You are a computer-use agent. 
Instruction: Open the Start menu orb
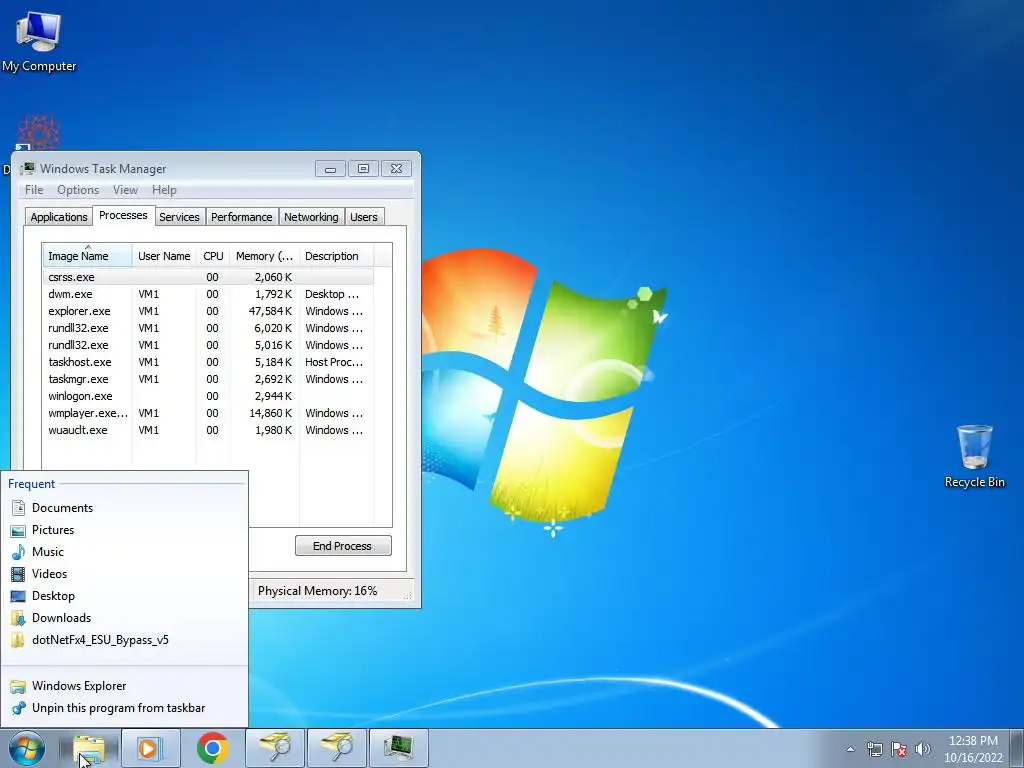click(x=27, y=748)
